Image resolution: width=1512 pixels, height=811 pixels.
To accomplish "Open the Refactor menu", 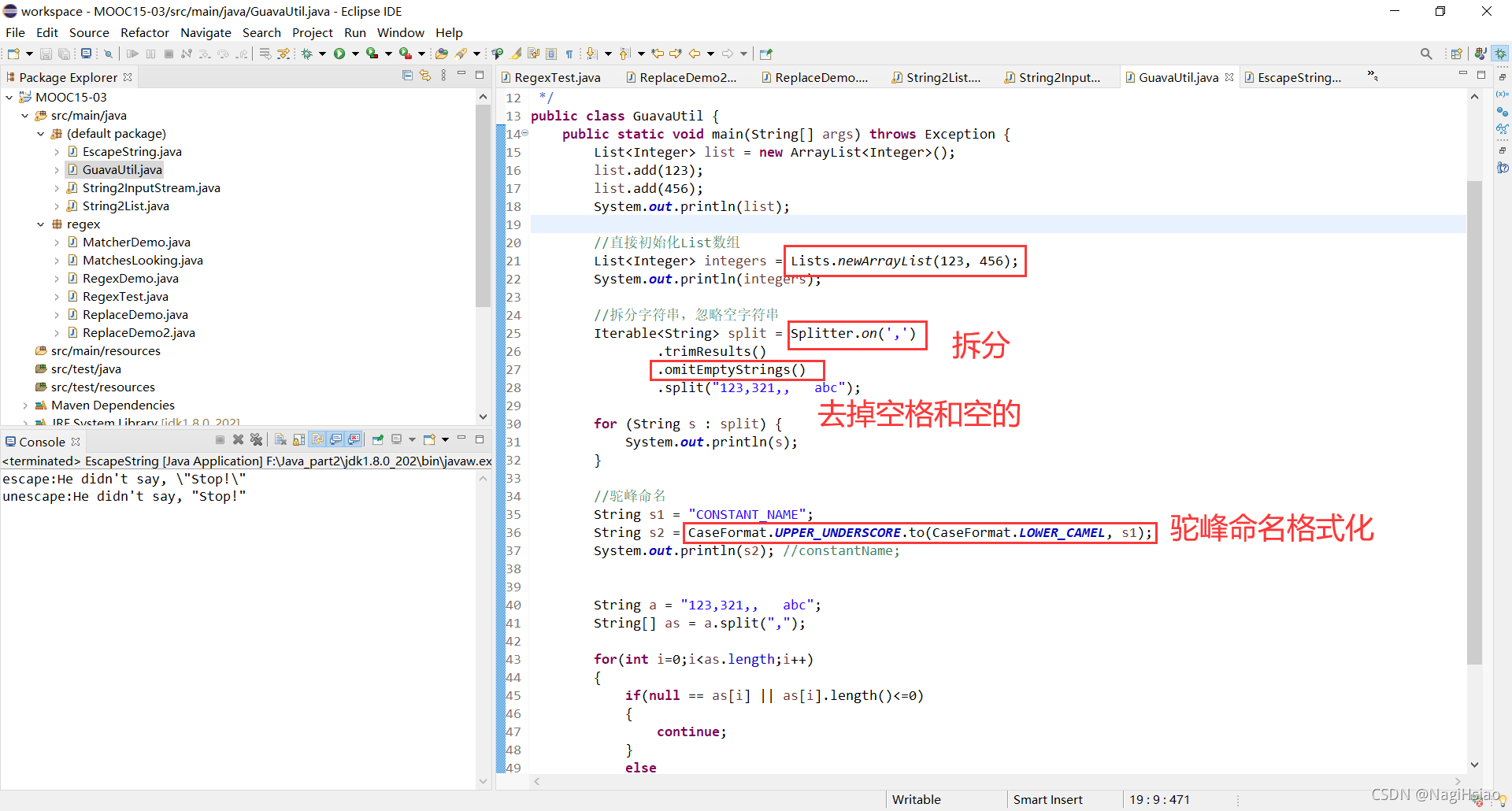I will (x=144, y=32).
